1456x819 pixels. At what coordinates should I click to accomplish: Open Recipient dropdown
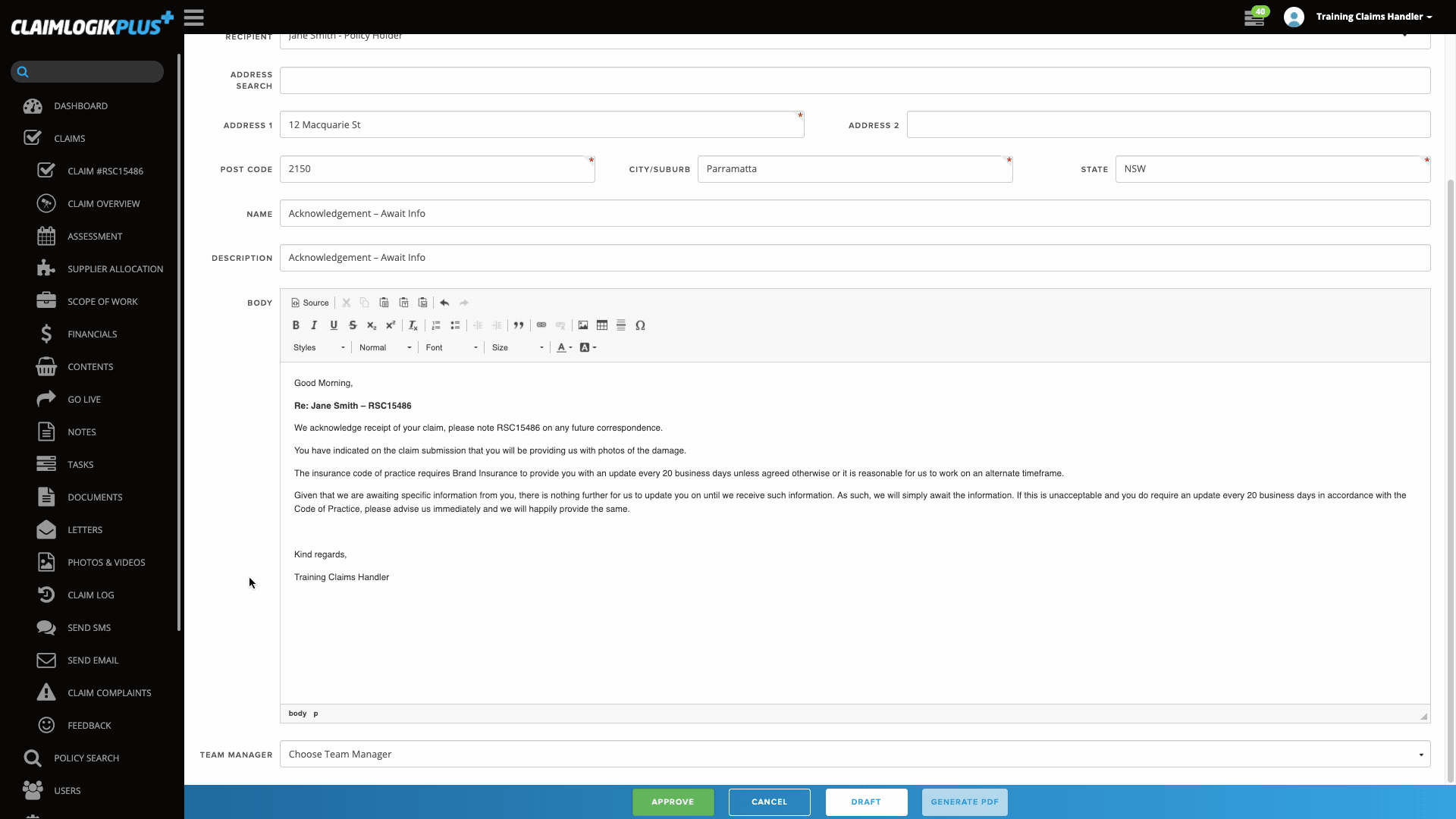point(855,38)
